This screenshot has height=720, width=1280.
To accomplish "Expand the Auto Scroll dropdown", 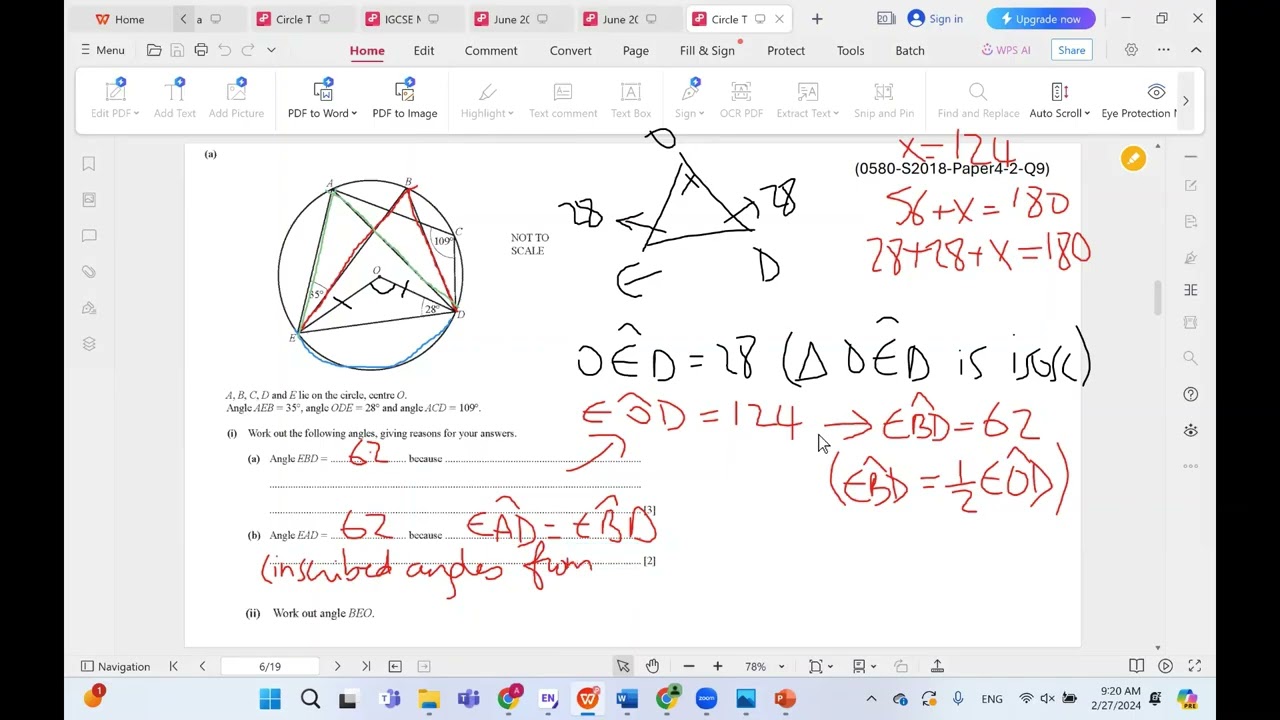I will (1086, 114).
